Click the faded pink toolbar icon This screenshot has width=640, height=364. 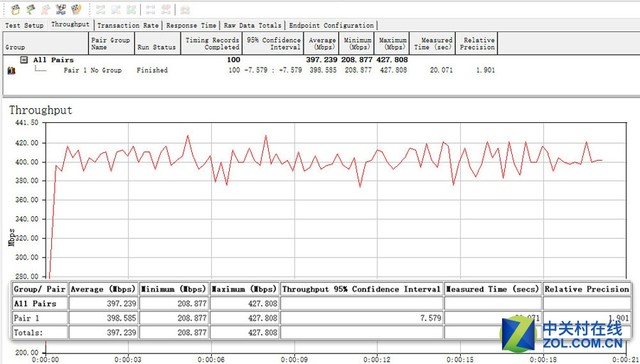click(45, 9)
